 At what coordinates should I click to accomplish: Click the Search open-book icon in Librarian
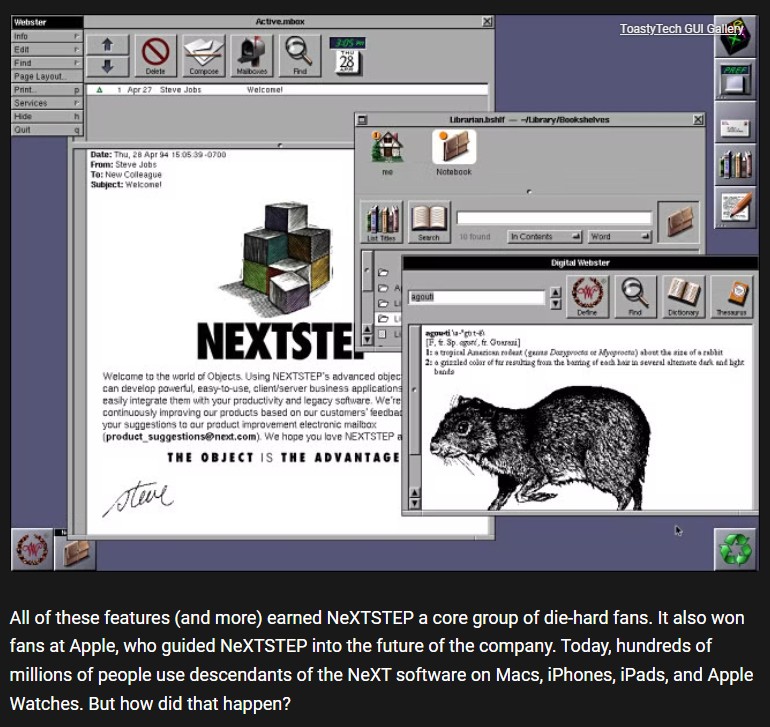pyautogui.click(x=429, y=222)
